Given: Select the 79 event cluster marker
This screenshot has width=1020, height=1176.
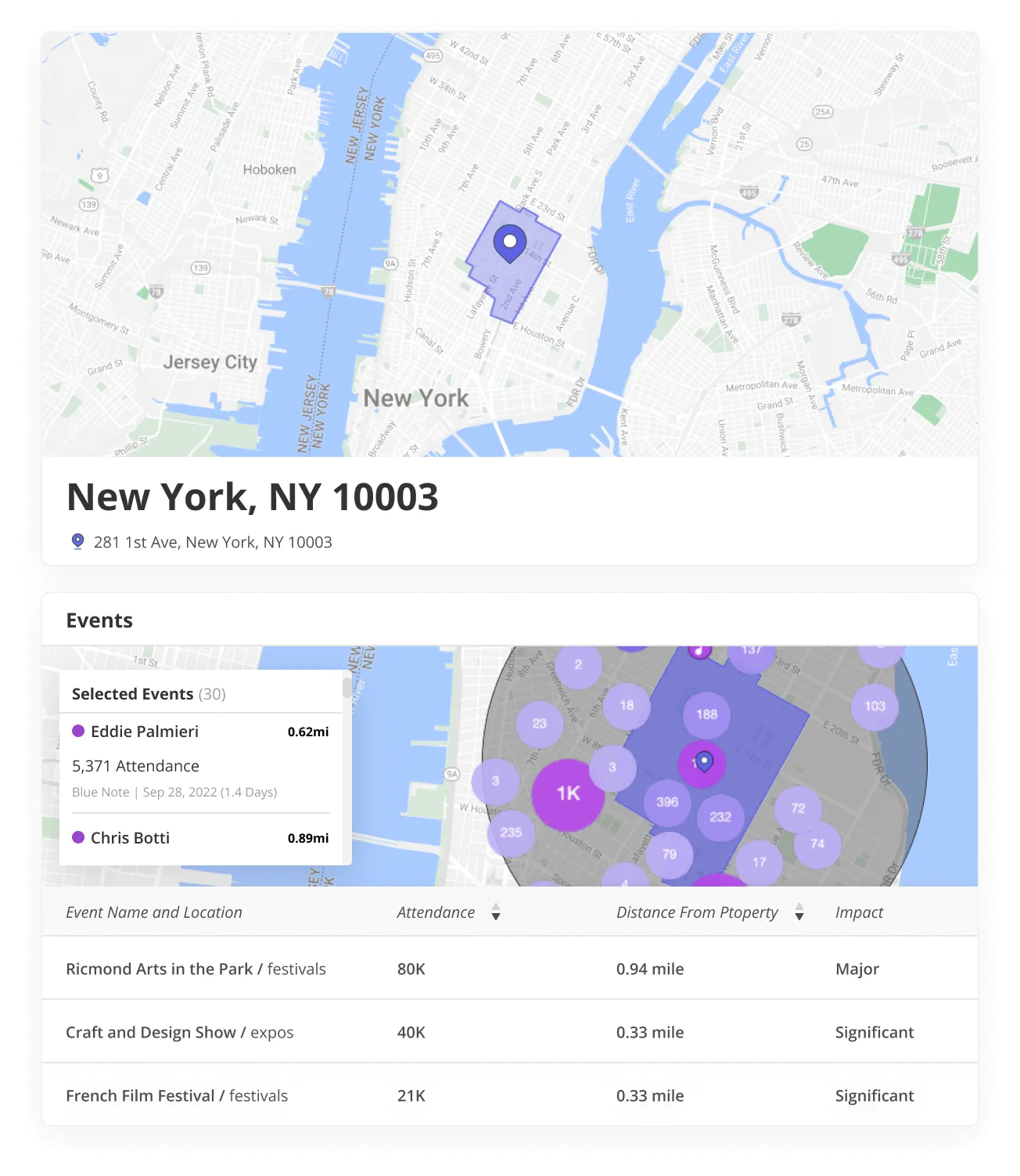Looking at the screenshot, I should [x=668, y=855].
